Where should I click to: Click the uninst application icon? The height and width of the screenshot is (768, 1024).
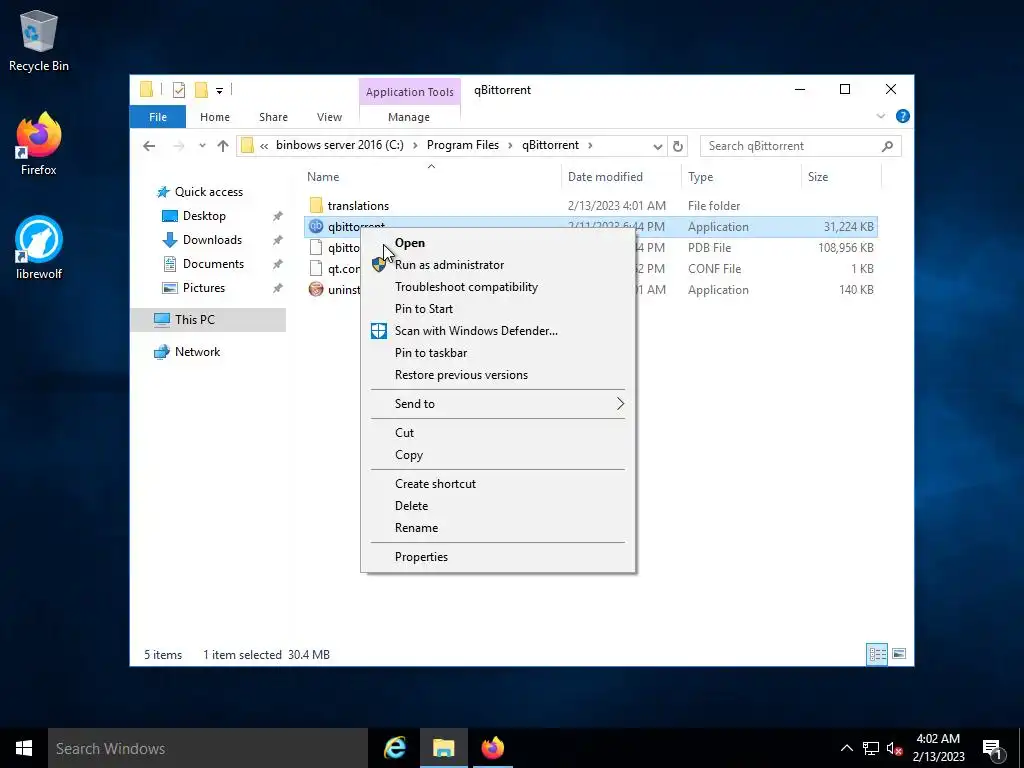(x=316, y=289)
